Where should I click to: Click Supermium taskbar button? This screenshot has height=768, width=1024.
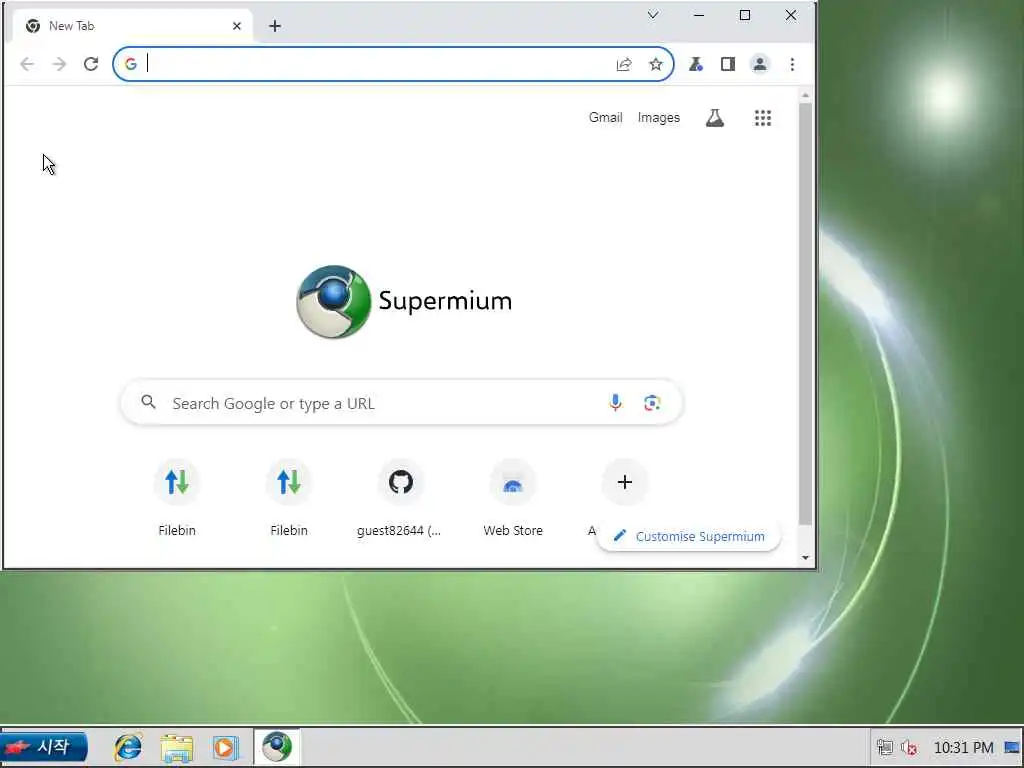click(277, 747)
